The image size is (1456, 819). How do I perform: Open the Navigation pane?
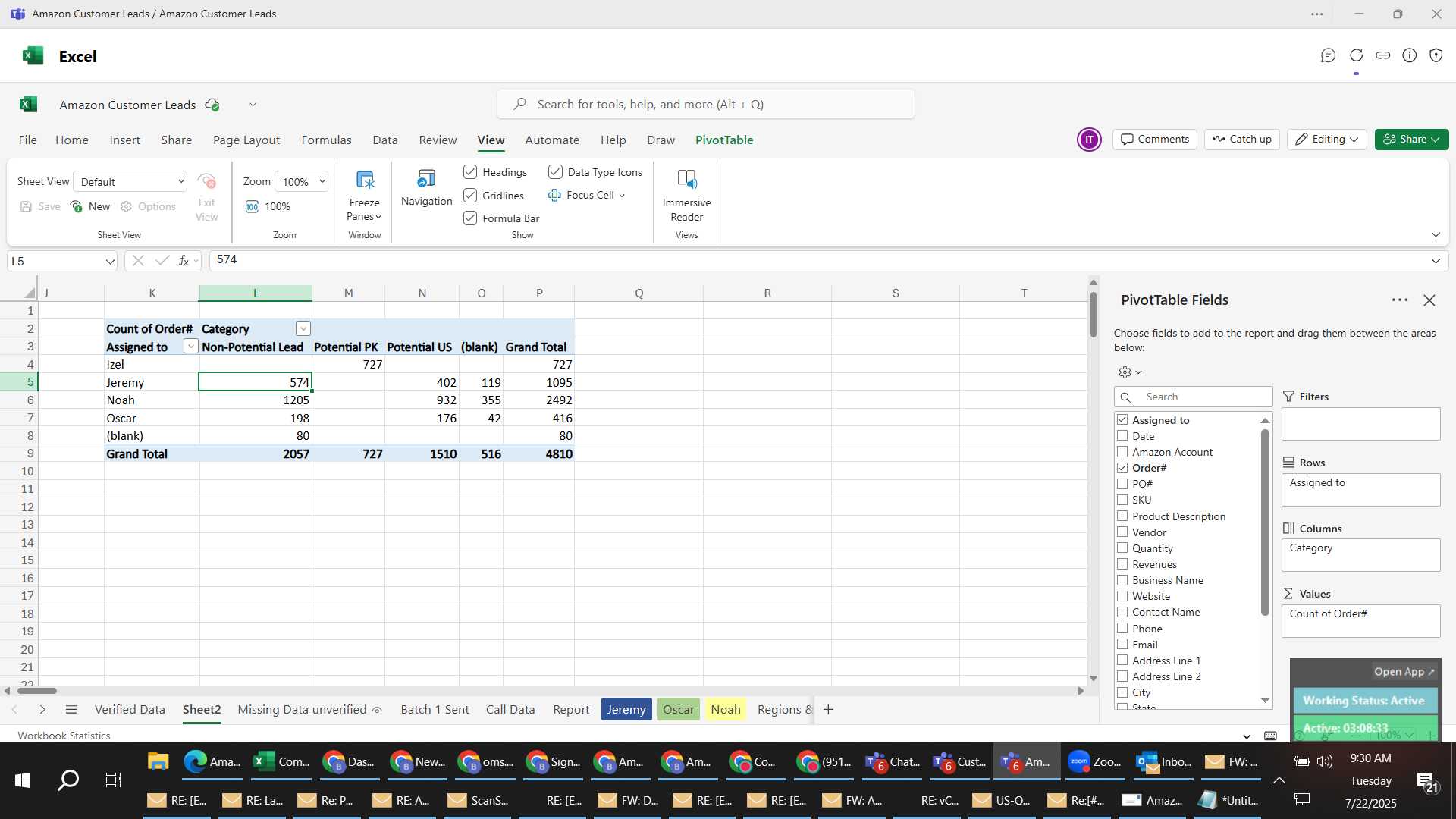click(x=426, y=188)
